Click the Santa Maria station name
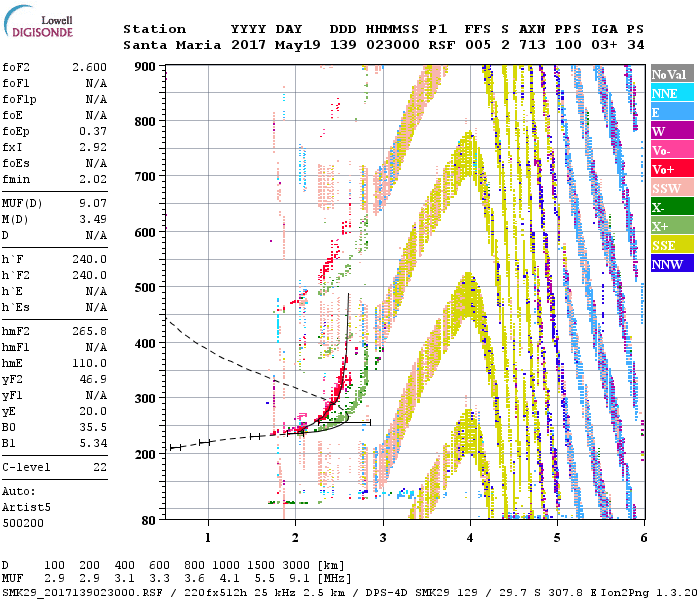Viewport: 700px width, 600px height. [172, 45]
